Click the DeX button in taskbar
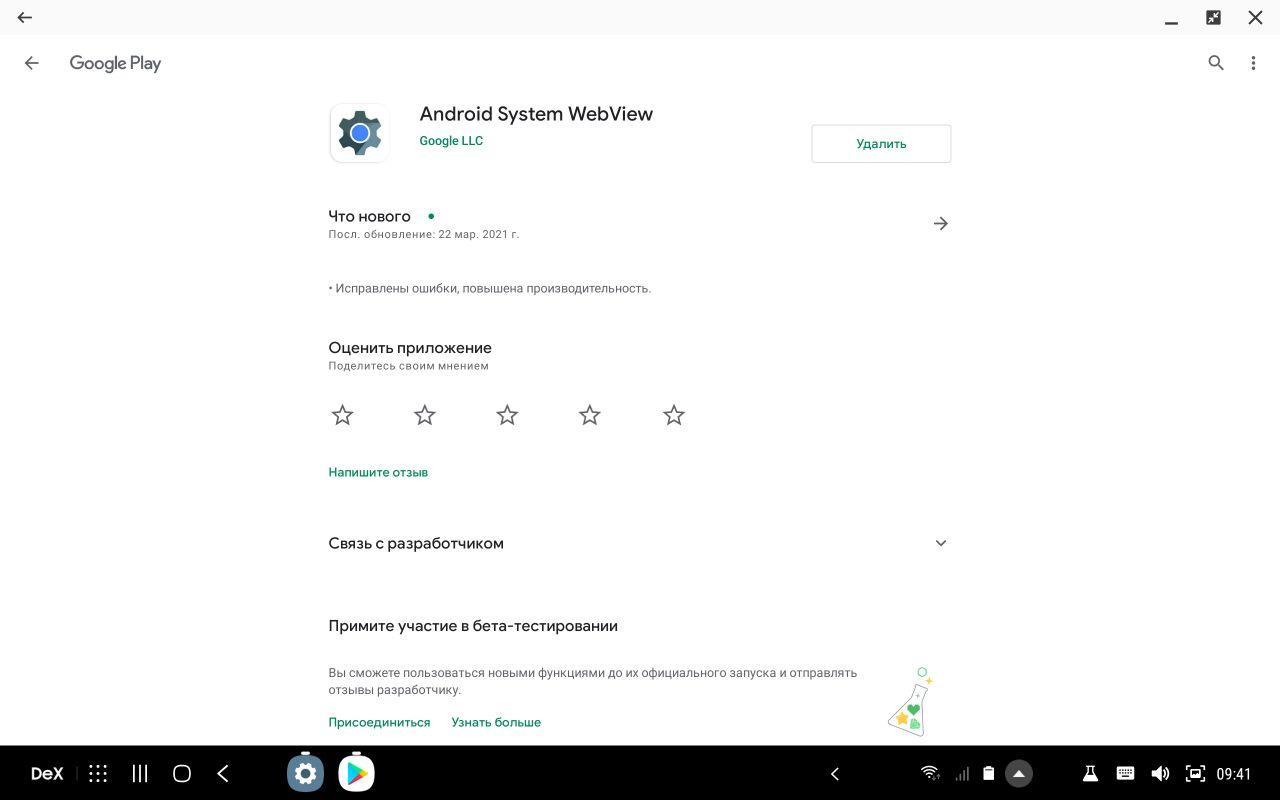 [47, 773]
